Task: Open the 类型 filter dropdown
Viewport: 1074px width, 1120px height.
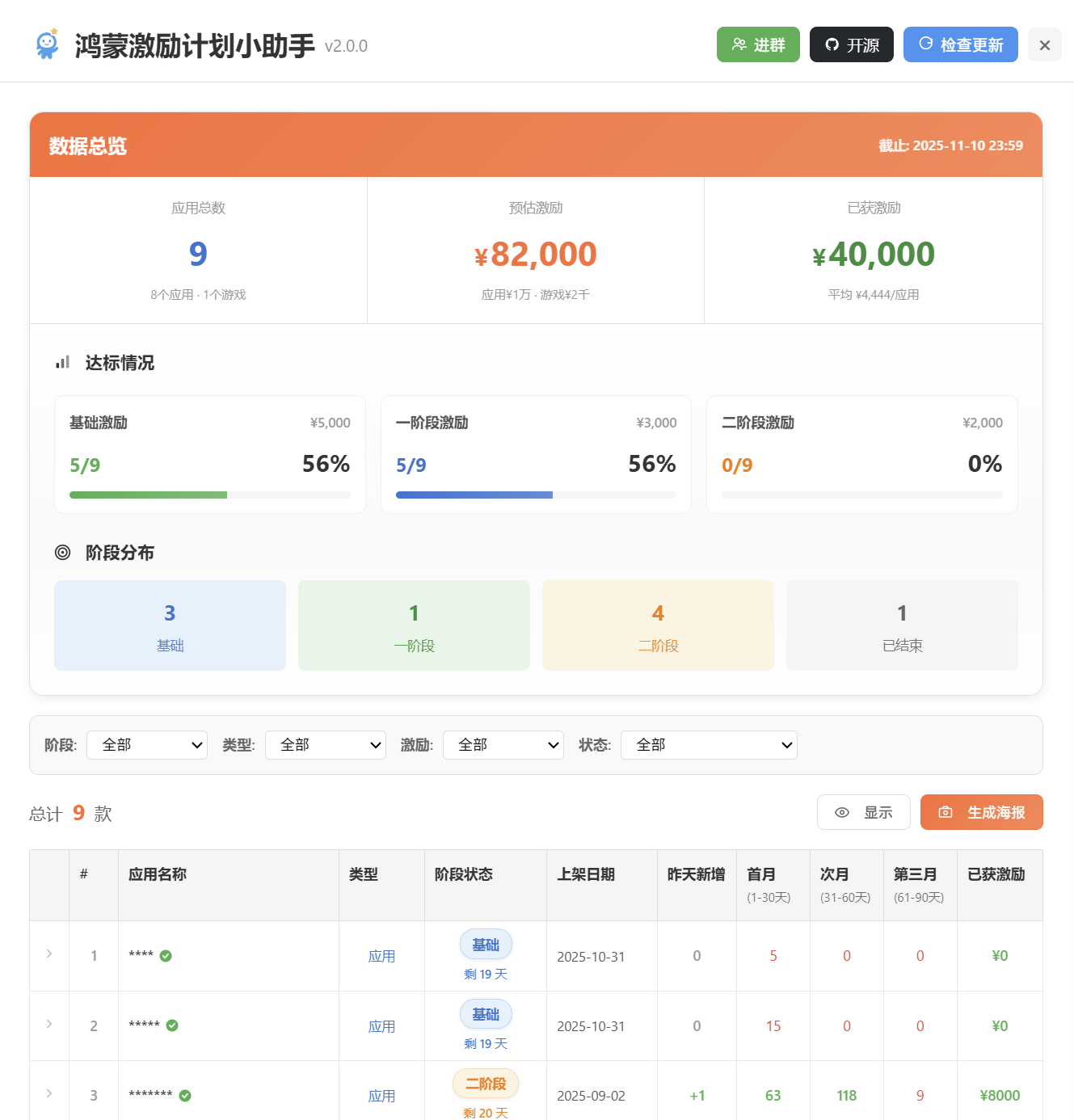Action: pos(325,745)
